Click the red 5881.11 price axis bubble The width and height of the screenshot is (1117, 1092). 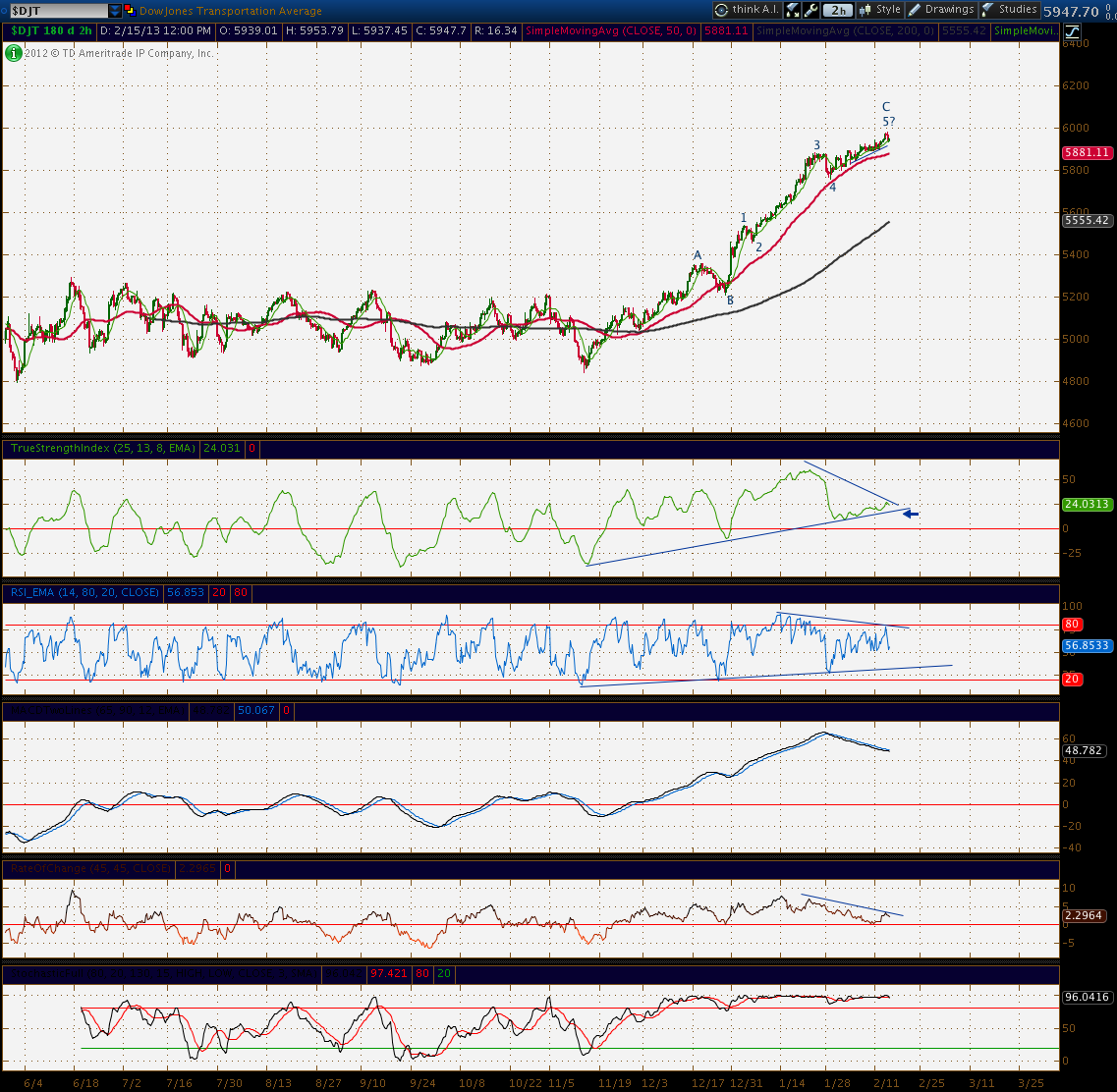tap(1087, 152)
